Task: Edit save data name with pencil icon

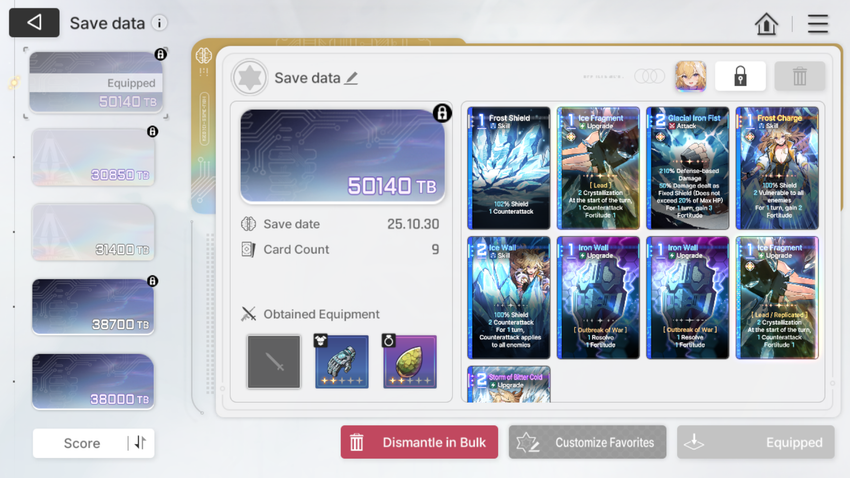Action: tap(351, 79)
